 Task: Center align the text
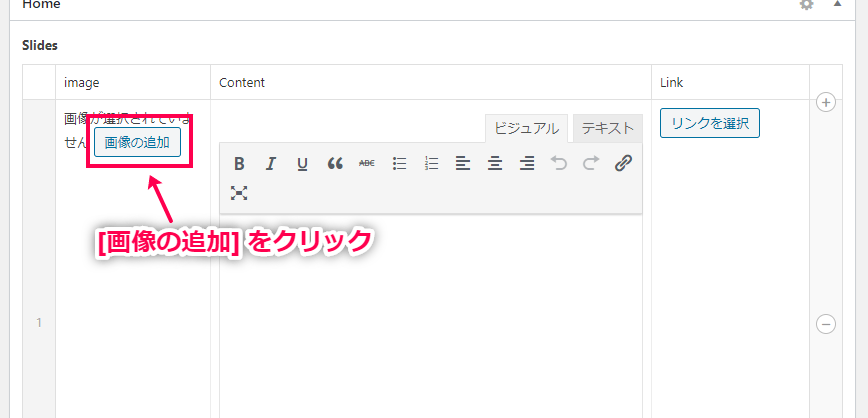495,163
